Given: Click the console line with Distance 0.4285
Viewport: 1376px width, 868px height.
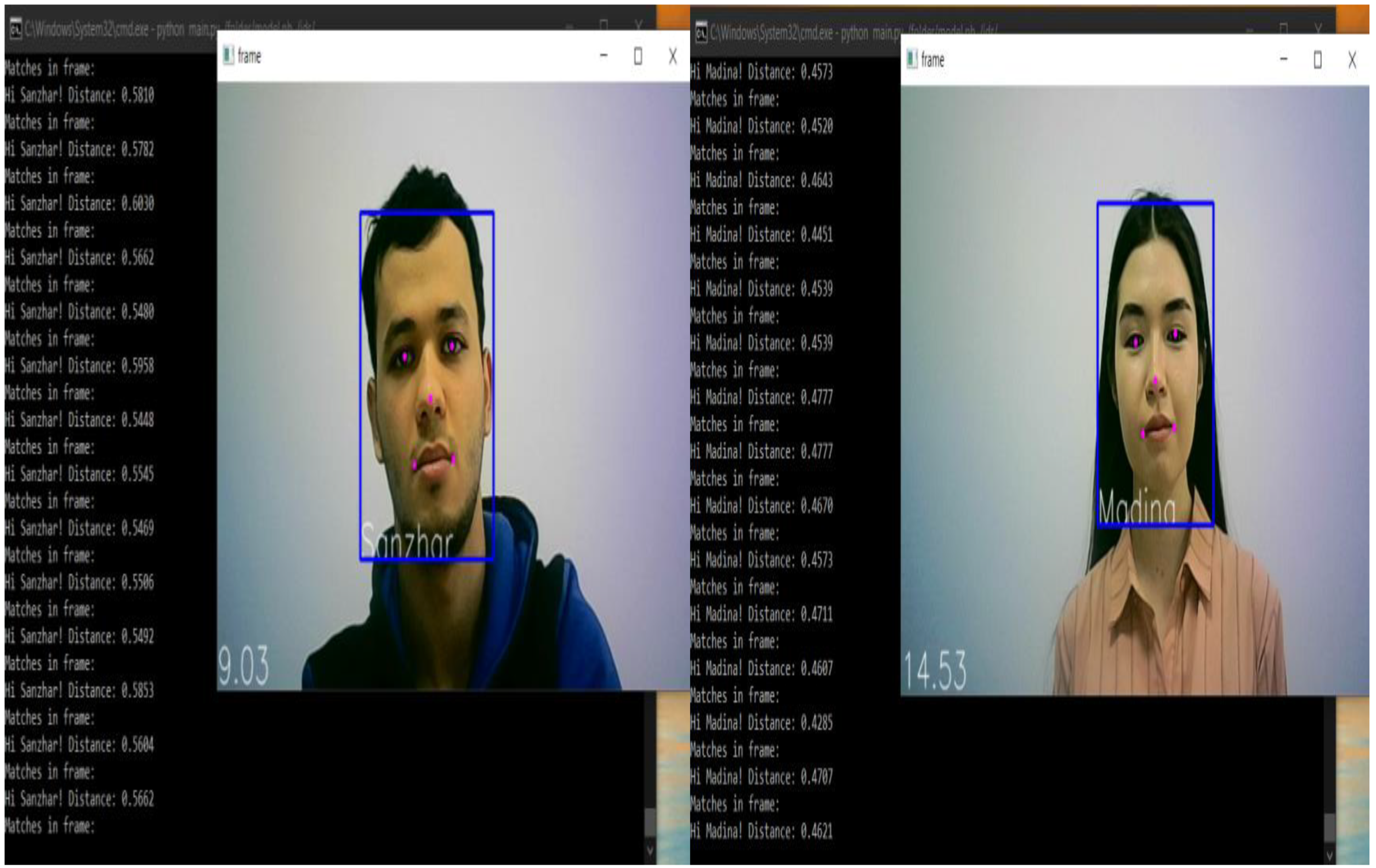Looking at the screenshot, I should tap(761, 723).
